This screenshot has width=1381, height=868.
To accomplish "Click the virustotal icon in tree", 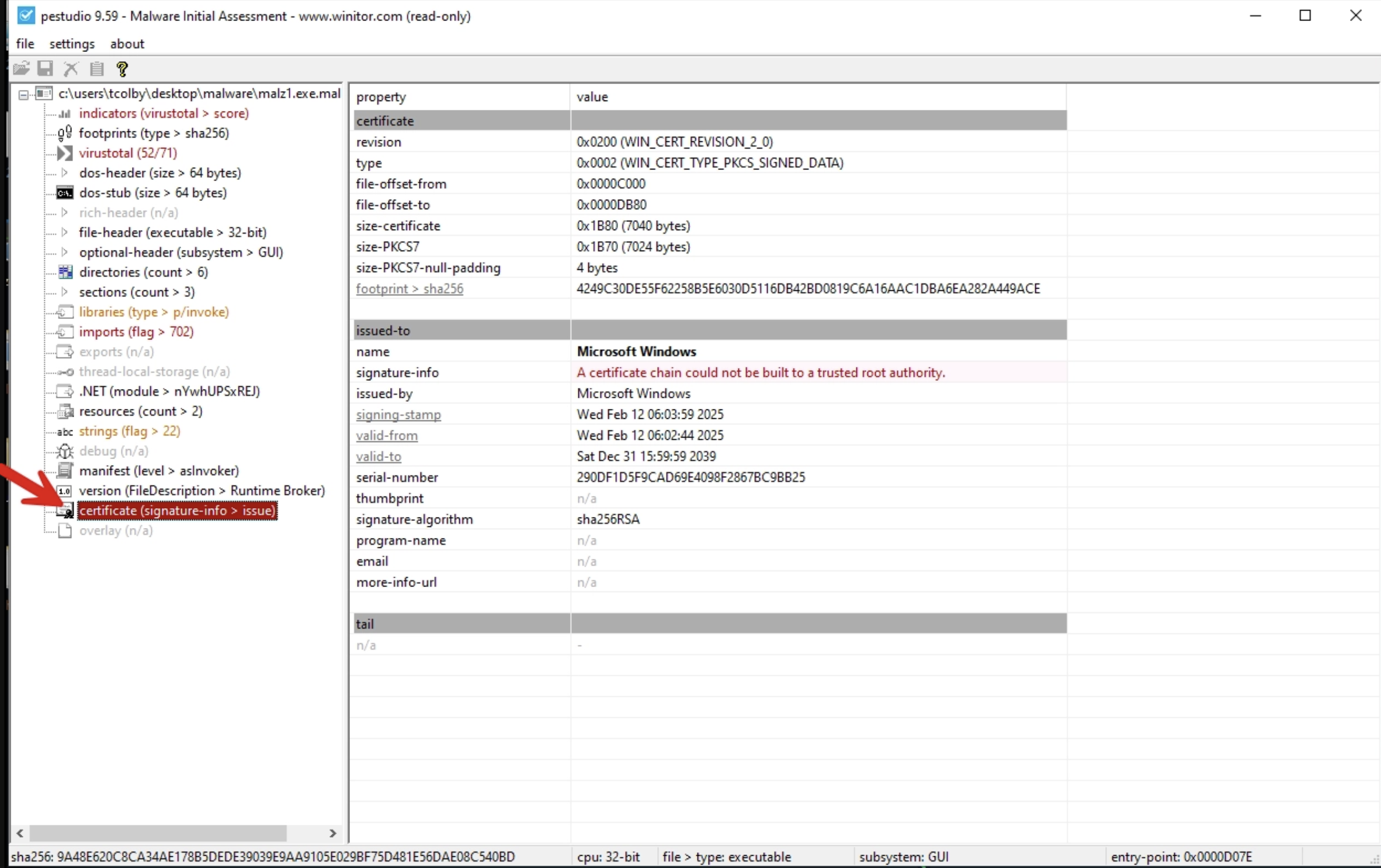I will 65,153.
